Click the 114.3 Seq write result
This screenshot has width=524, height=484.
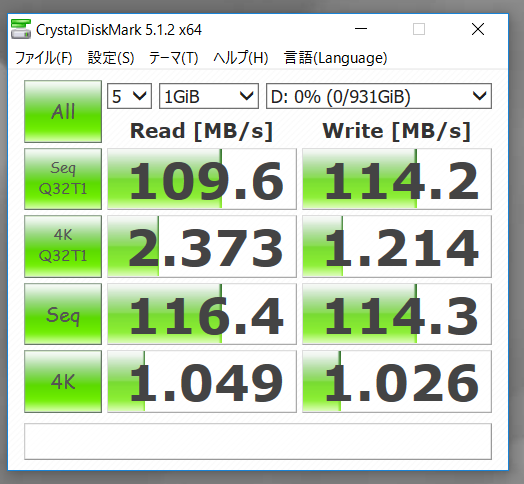(397, 314)
